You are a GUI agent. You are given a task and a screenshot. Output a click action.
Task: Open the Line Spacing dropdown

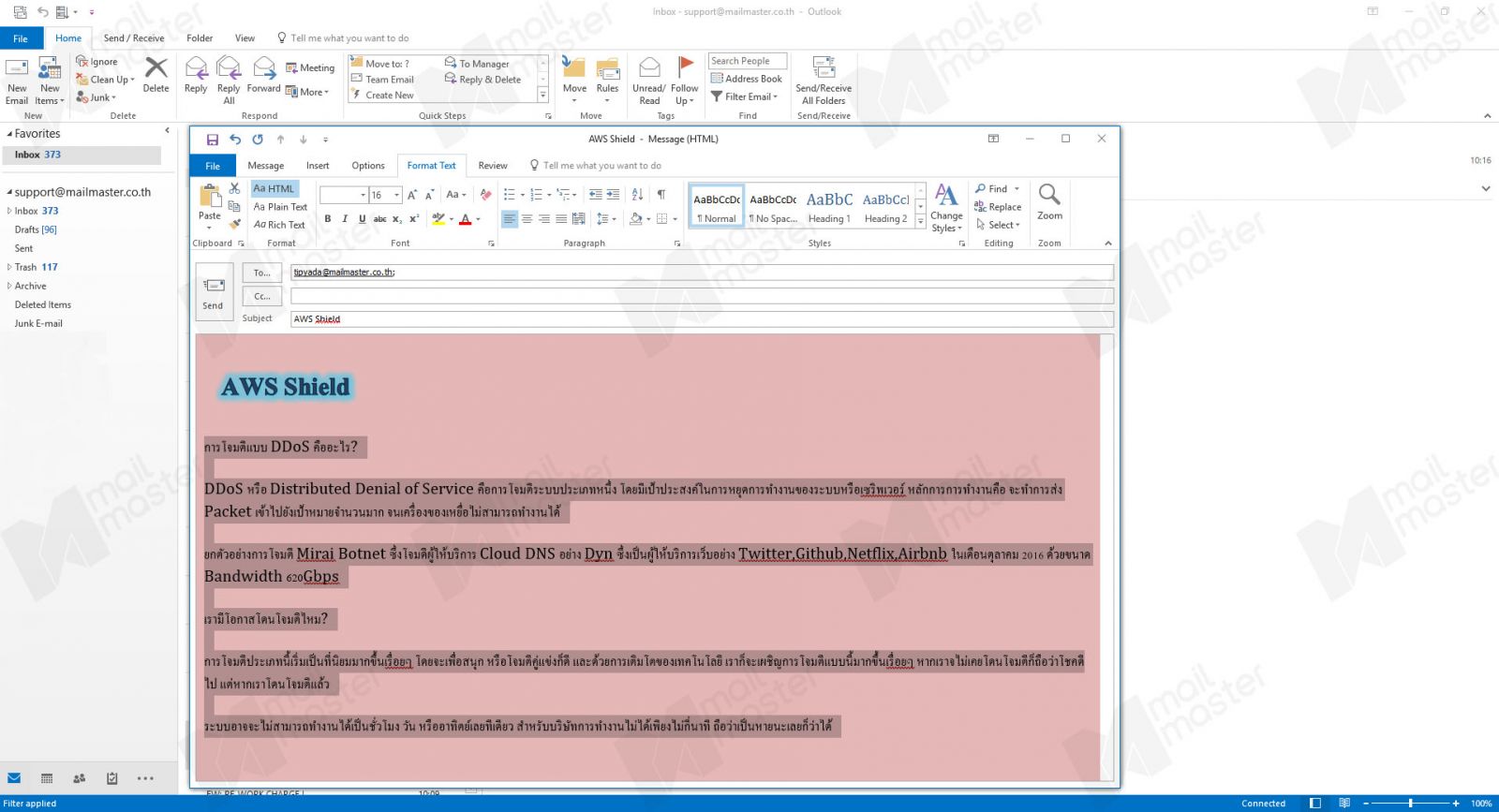[606, 219]
